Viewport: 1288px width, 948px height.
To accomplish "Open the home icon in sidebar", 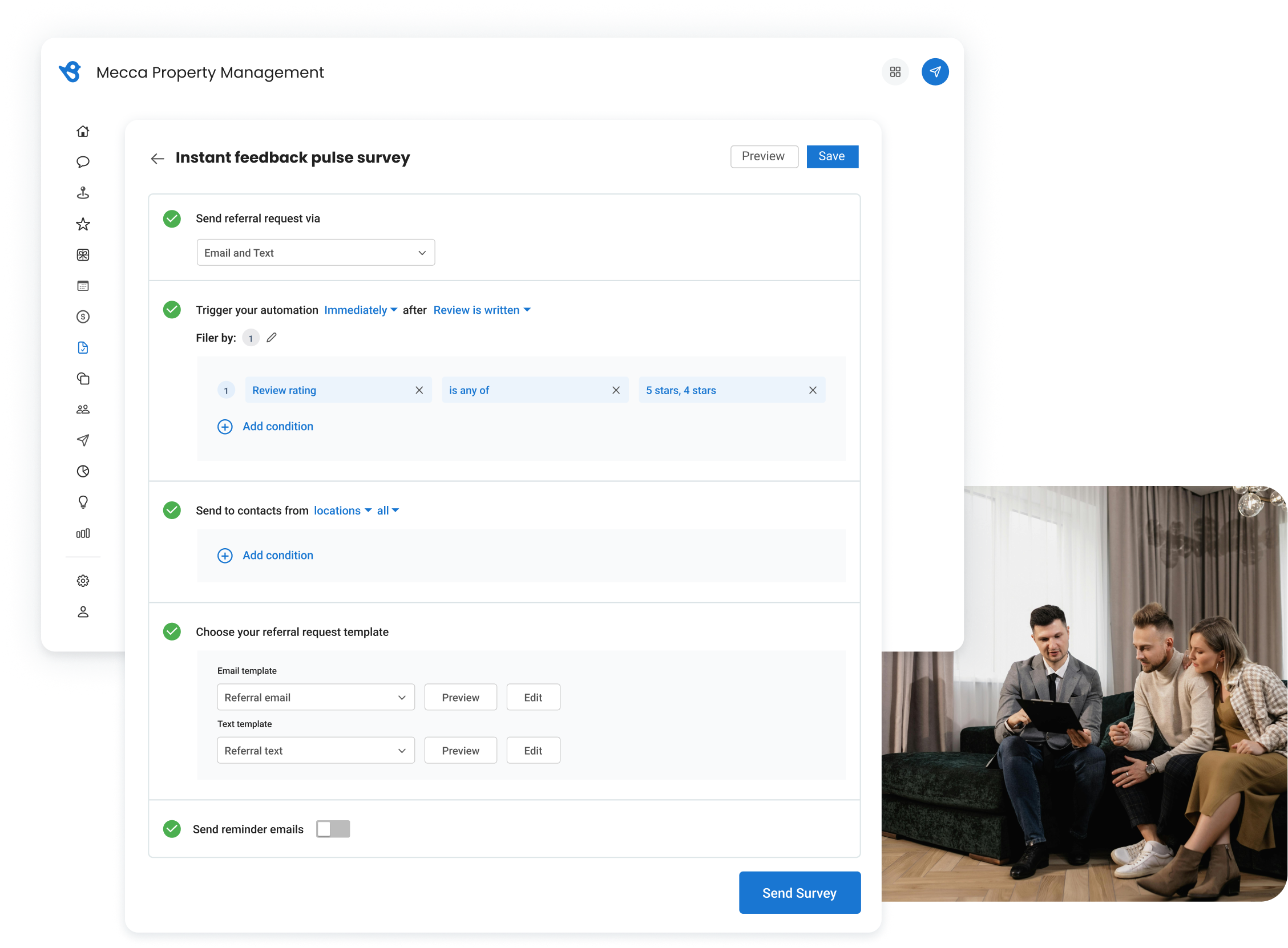I will tap(83, 131).
